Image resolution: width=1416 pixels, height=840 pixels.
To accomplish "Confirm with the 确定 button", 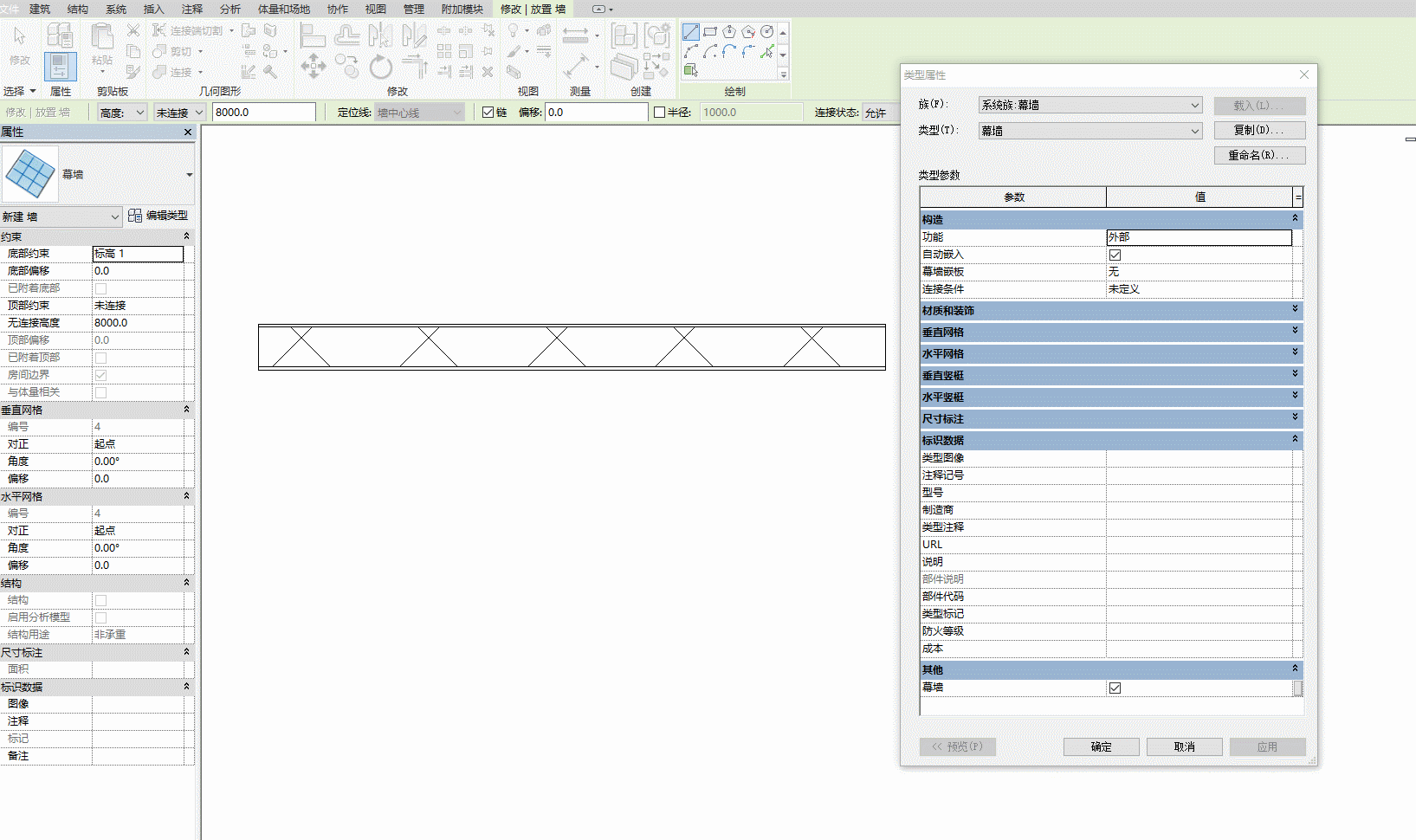I will tap(1102, 746).
